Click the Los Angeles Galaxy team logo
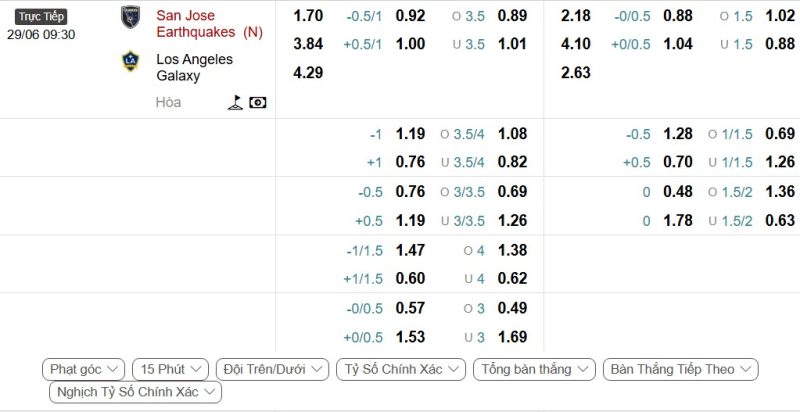This screenshot has height=412, width=800. point(131,61)
